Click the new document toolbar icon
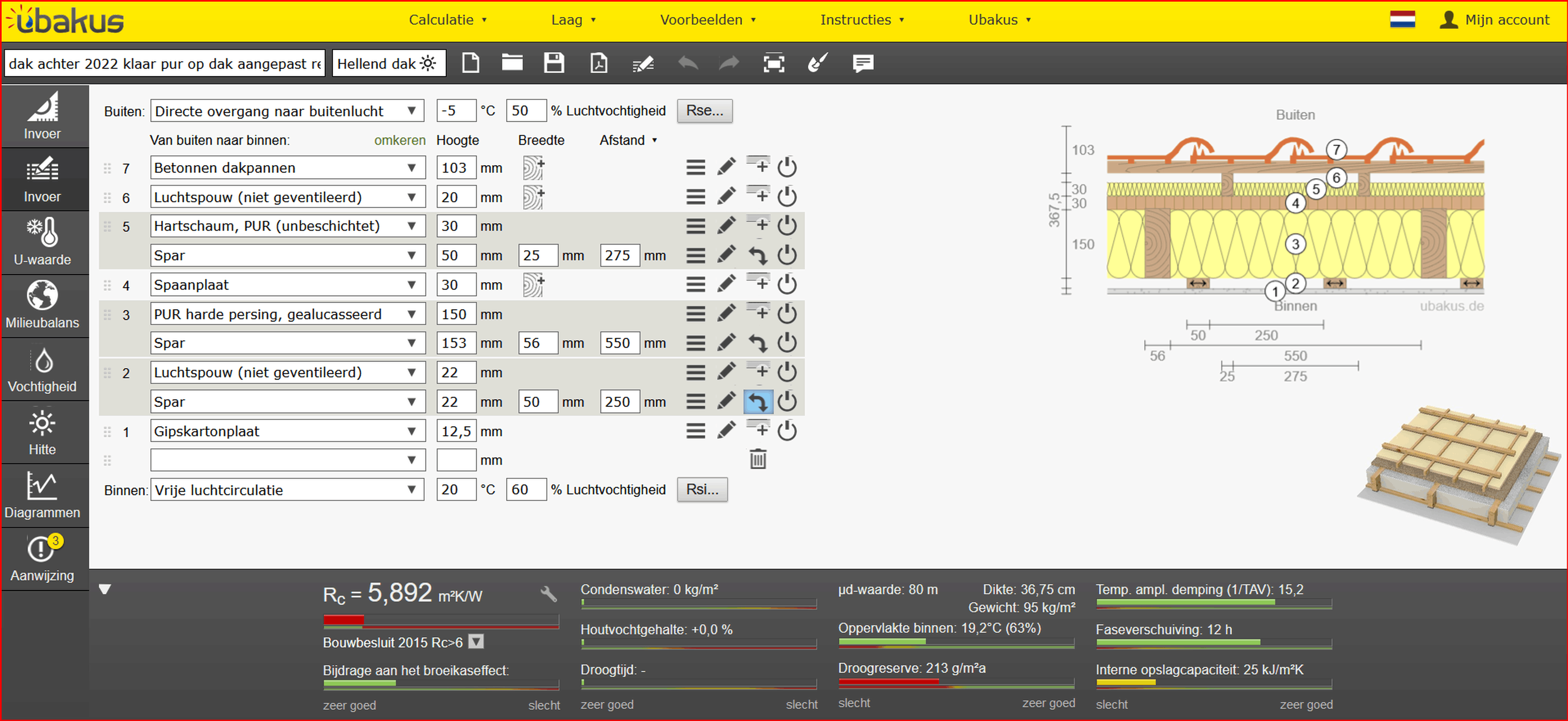 tap(471, 63)
